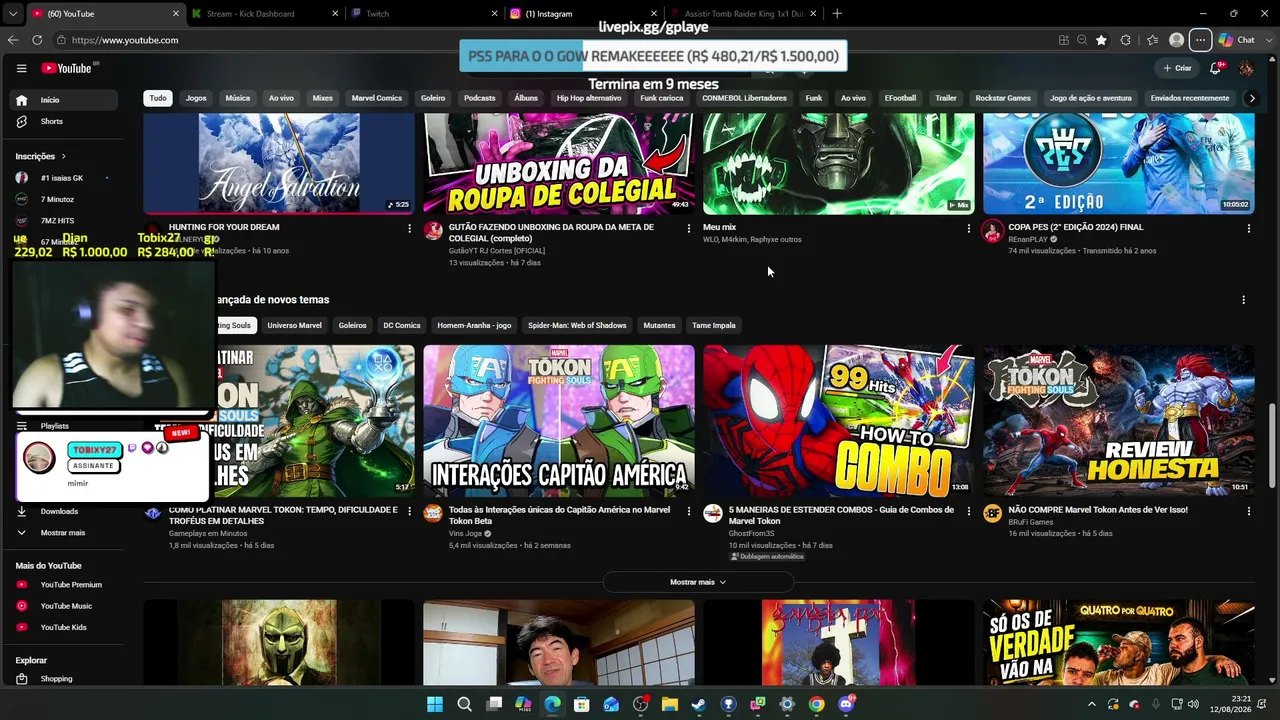1280x720 pixels.
Task: Open File Explorer from the taskbar
Action: (x=669, y=704)
